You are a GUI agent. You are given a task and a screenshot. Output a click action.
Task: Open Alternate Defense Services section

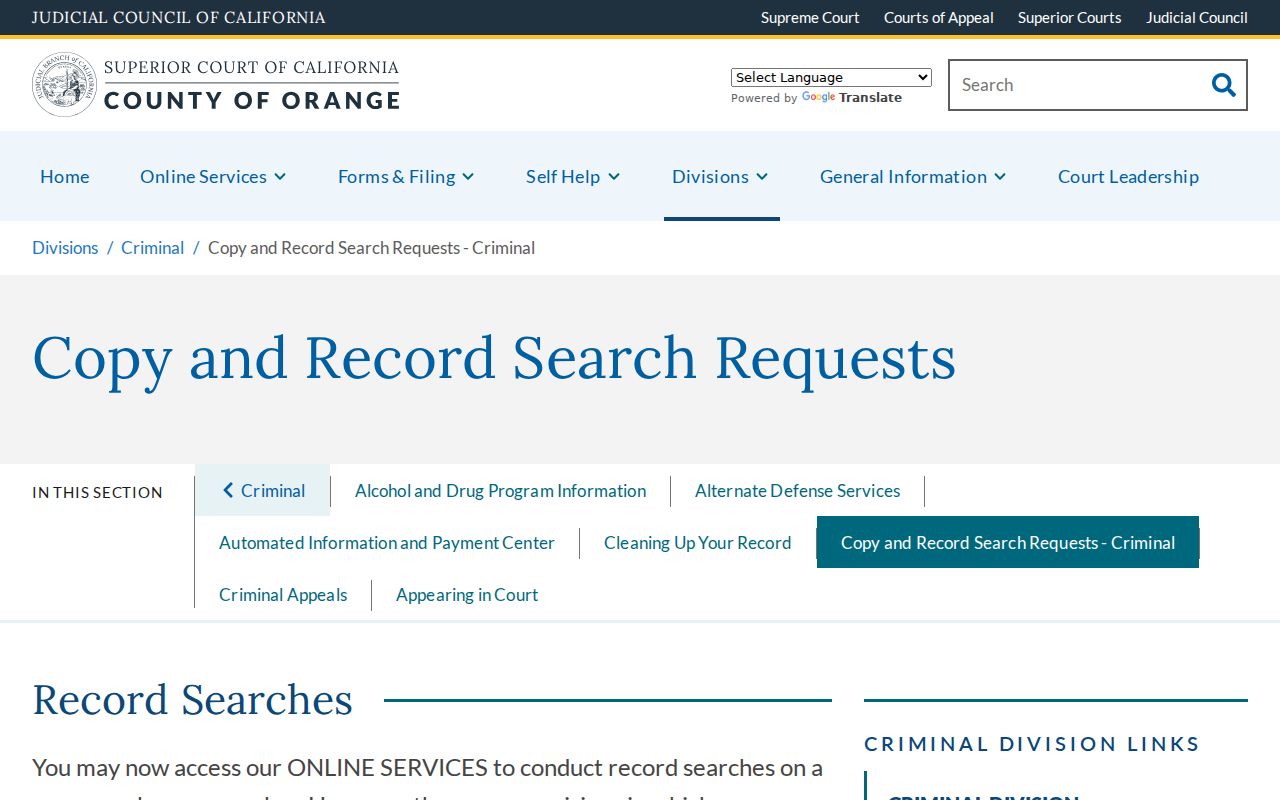(x=797, y=490)
